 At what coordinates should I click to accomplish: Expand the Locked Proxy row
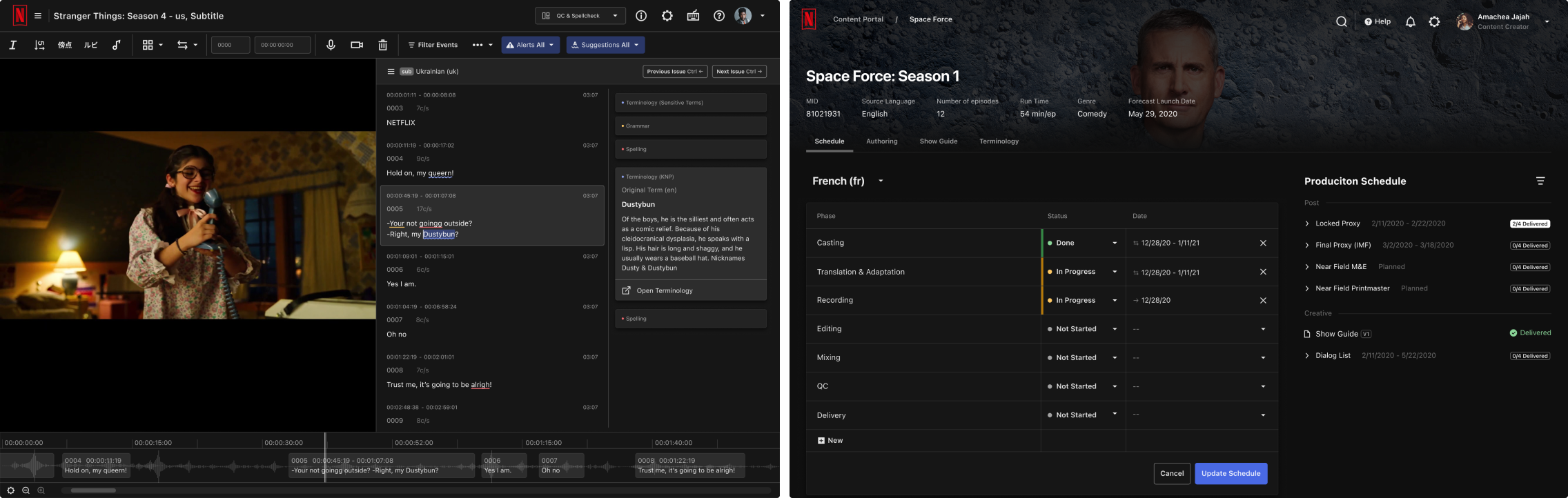click(x=1307, y=223)
